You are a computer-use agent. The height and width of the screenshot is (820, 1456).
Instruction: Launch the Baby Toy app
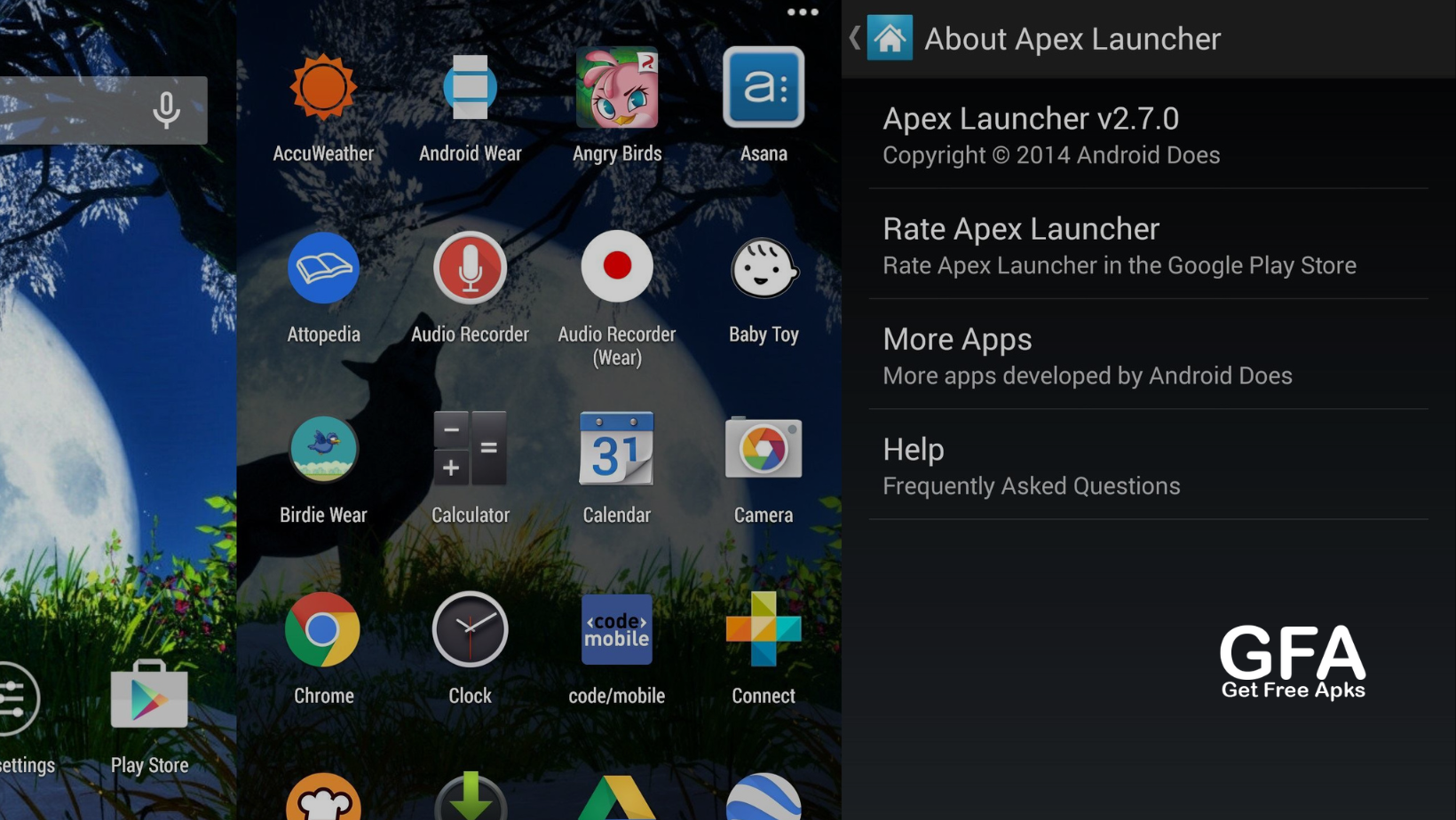764,268
